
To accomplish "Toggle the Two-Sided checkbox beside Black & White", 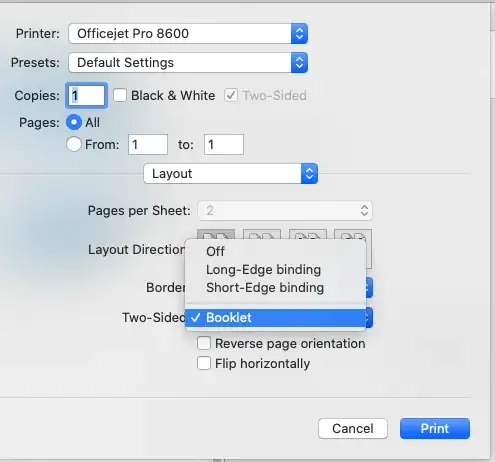I will pyautogui.click(x=231, y=96).
